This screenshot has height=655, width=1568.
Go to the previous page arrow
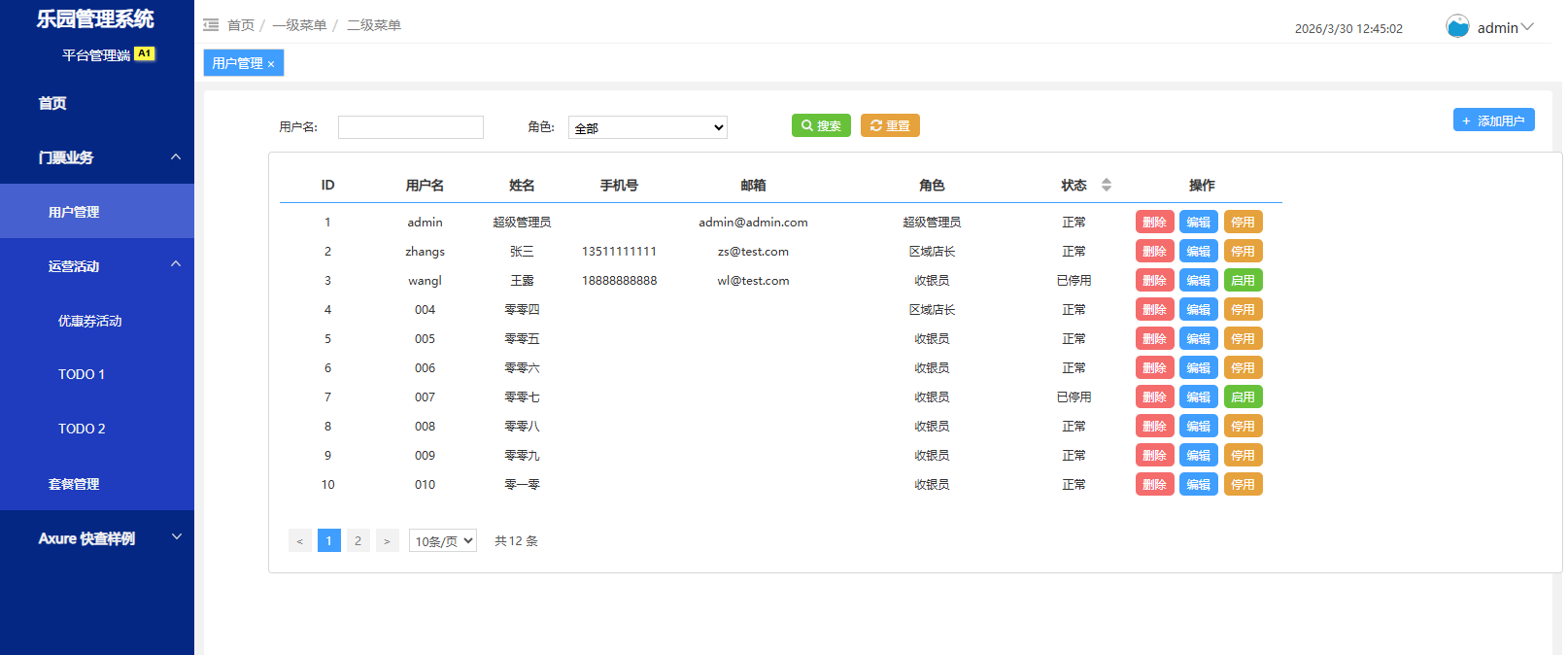[x=300, y=540]
